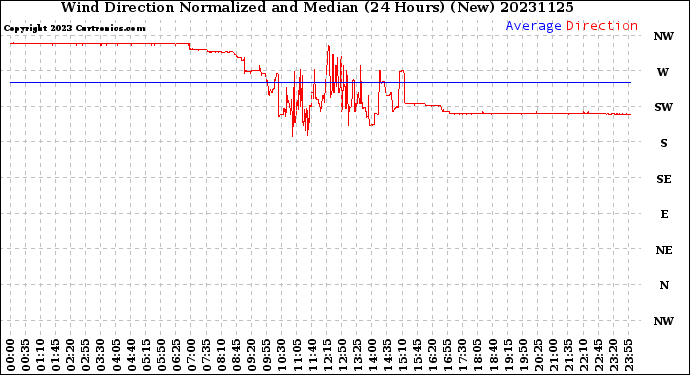690x375 pixels.
Task: Select the "16:20" time axis label
Action: click(x=432, y=355)
